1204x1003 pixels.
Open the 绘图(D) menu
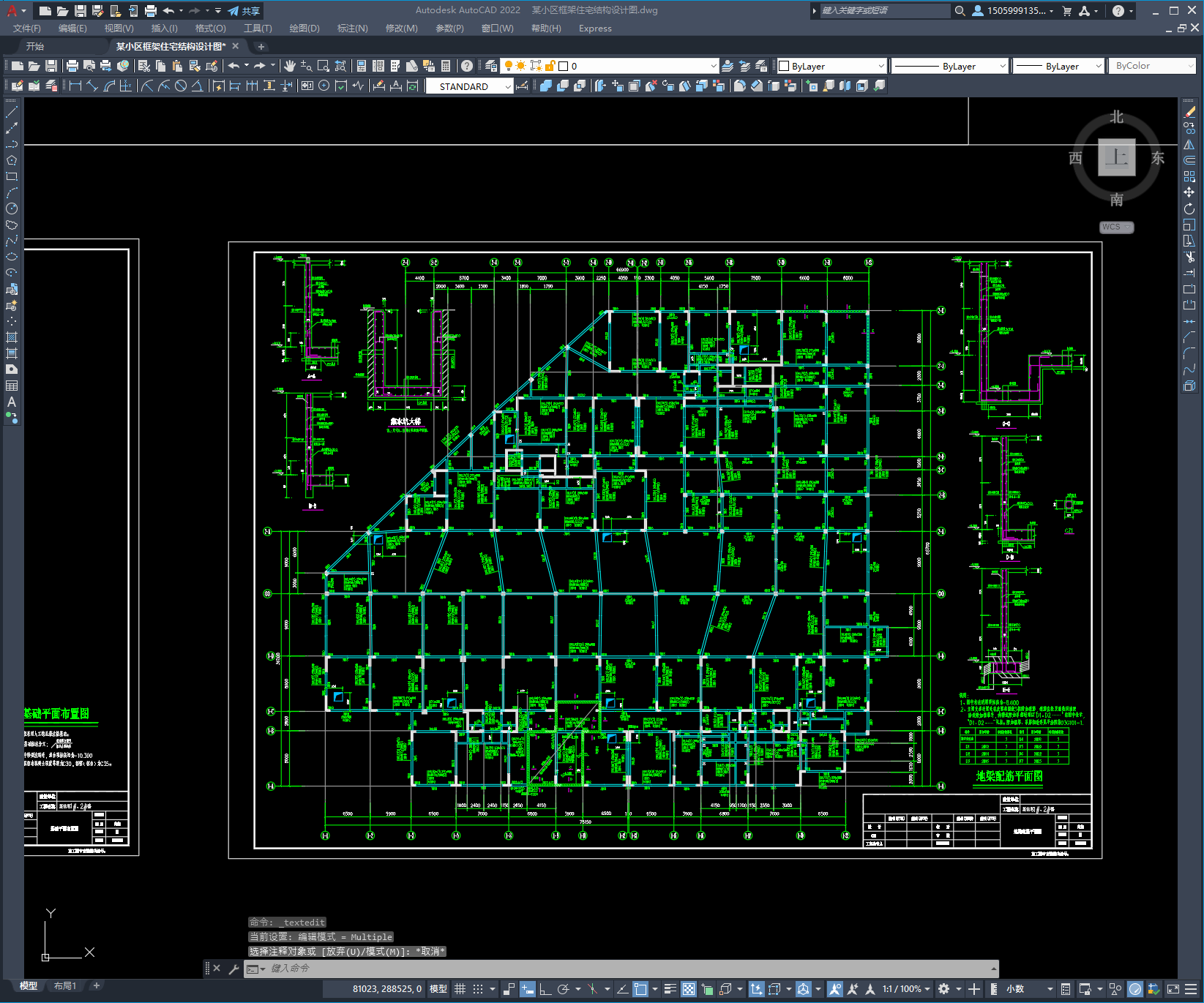click(304, 29)
